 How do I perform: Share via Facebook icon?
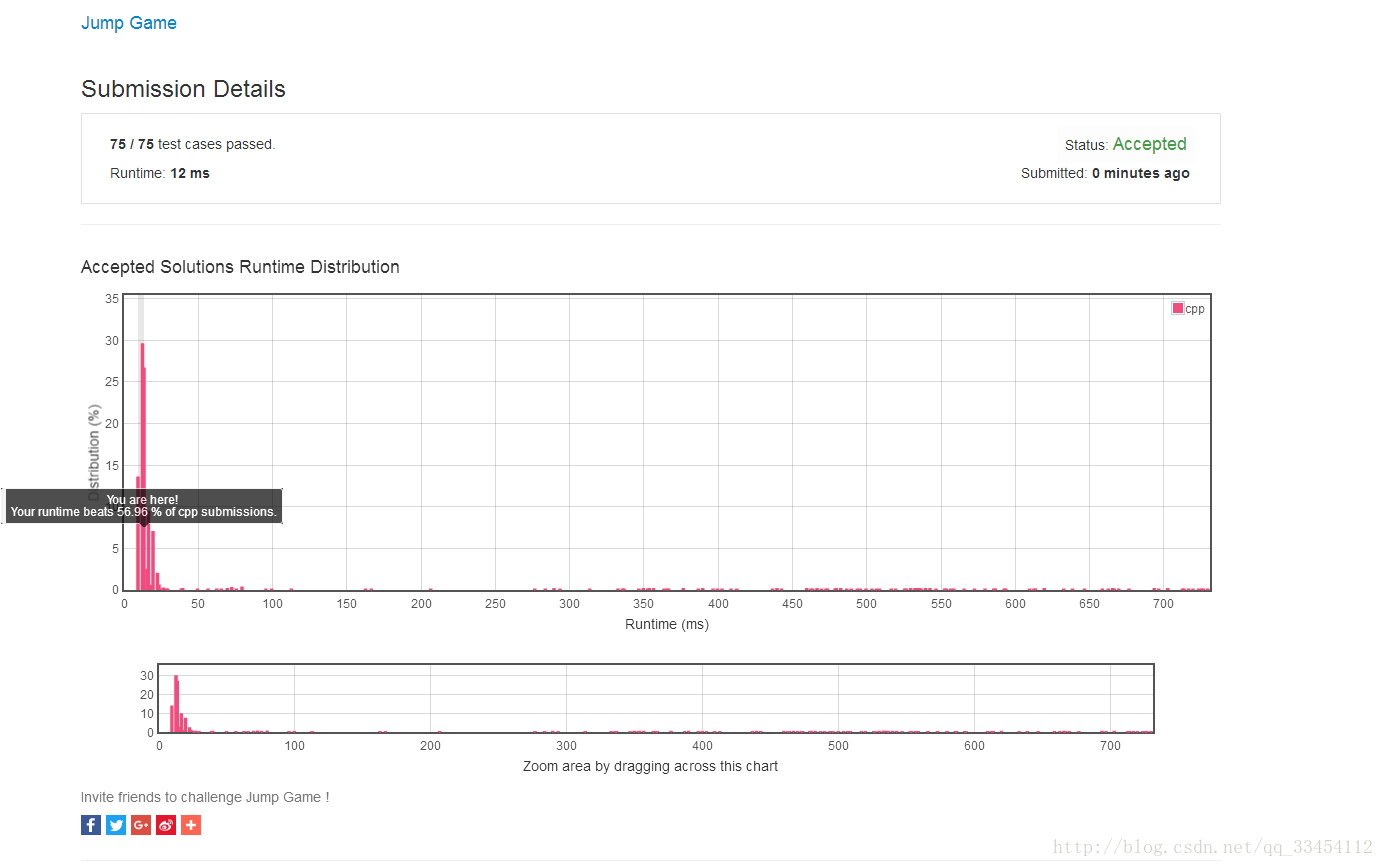click(x=91, y=825)
